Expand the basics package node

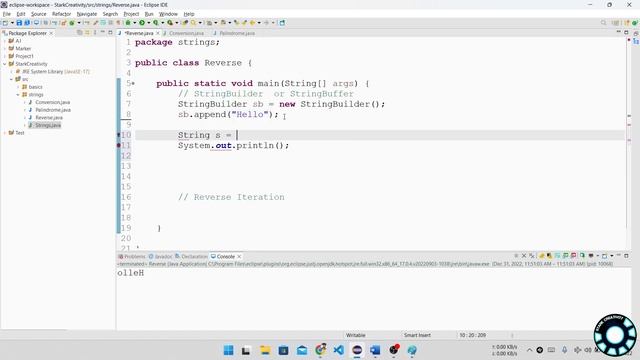click(18, 87)
